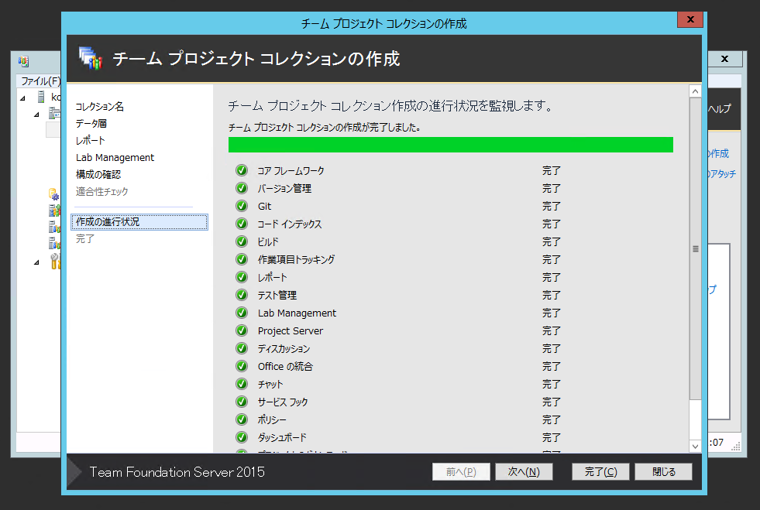This screenshot has height=510, width=760.
Task: Collapse the top server node in background tree
Action: click(23, 98)
